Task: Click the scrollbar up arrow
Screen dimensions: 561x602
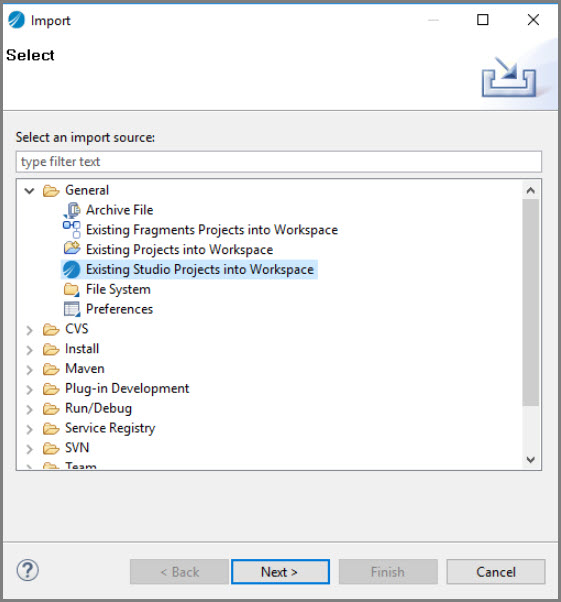Action: click(x=531, y=190)
